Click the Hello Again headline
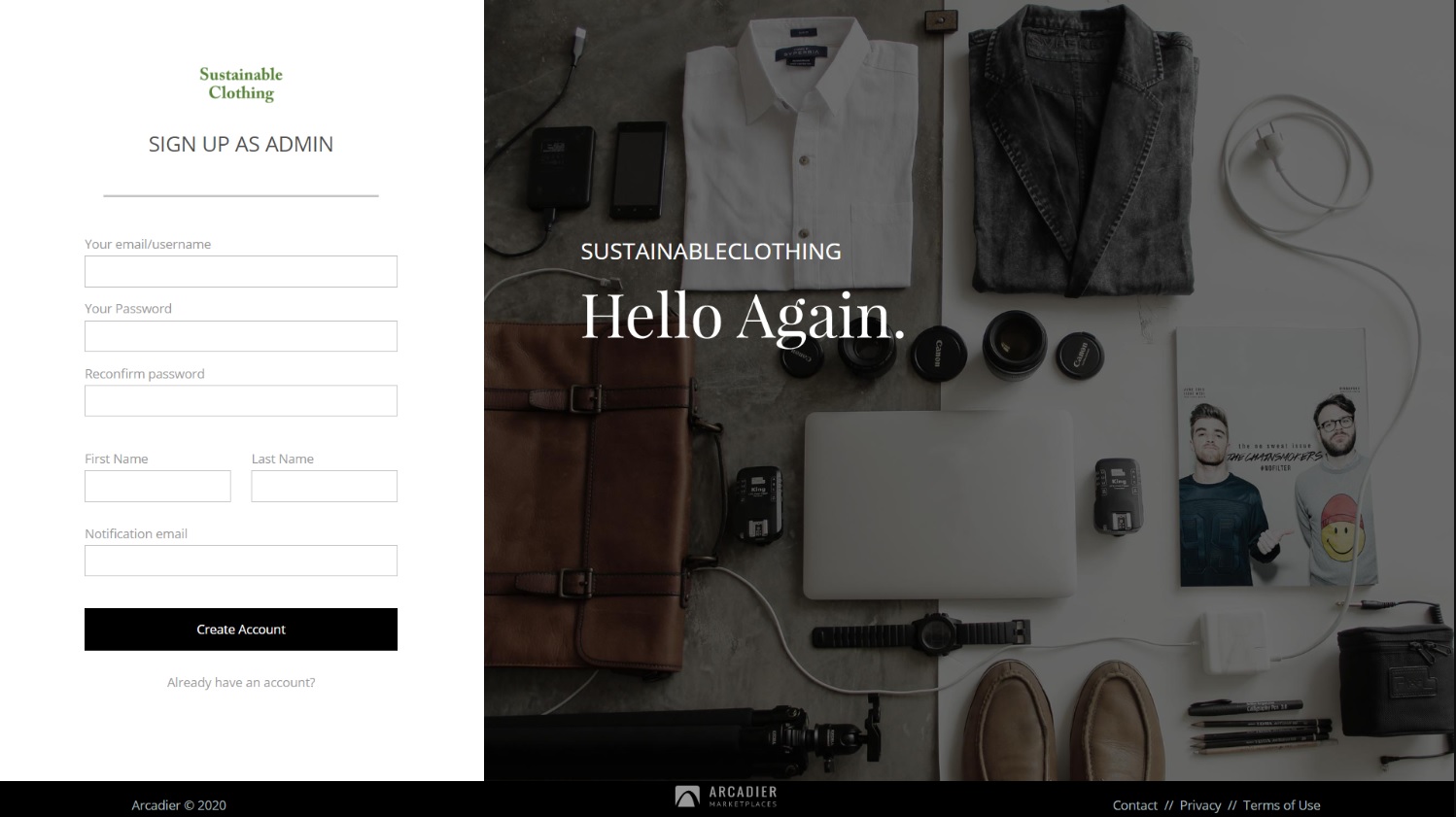The image size is (1456, 817). (743, 316)
